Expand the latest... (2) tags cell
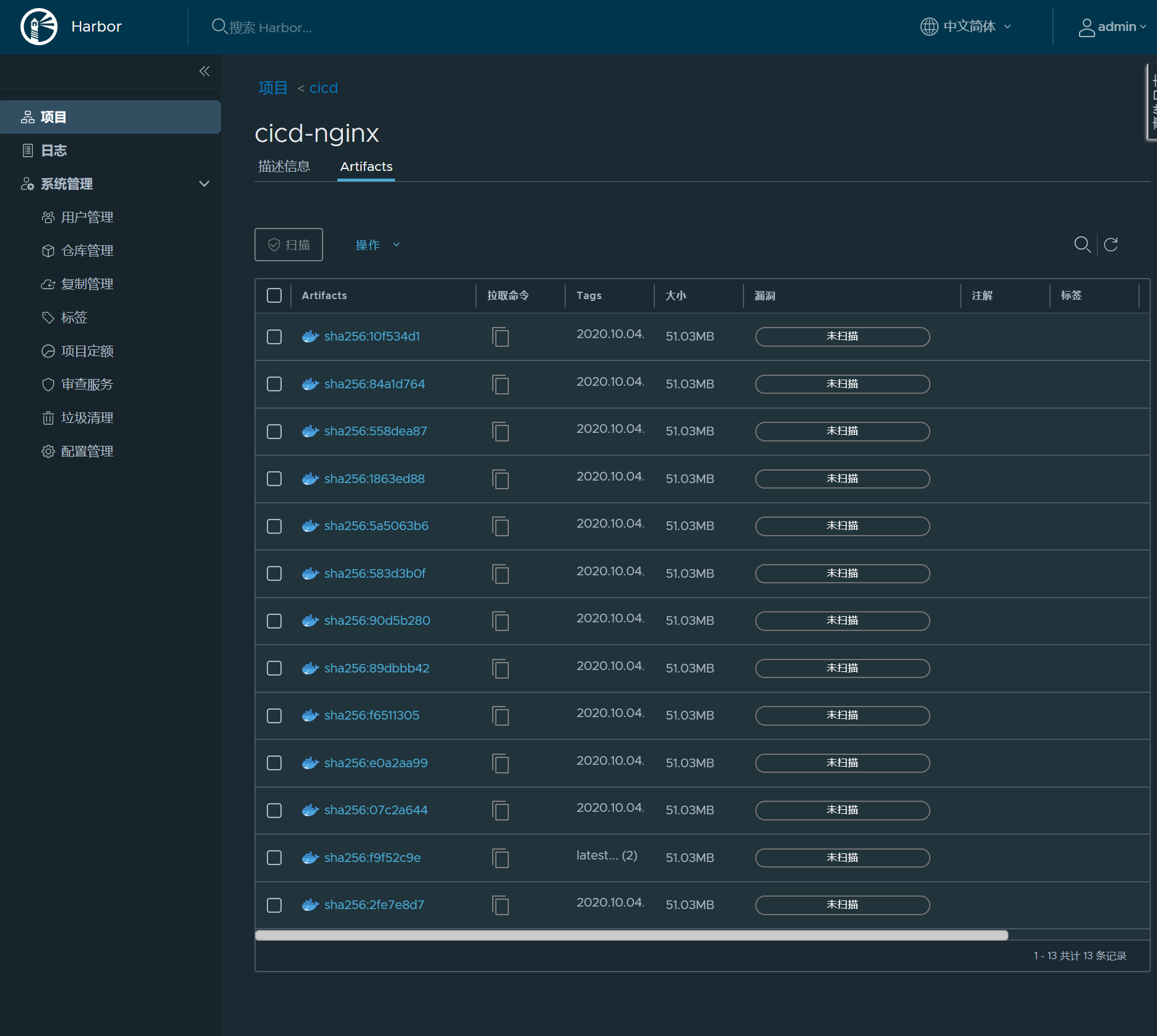This screenshot has width=1157, height=1036. point(607,855)
